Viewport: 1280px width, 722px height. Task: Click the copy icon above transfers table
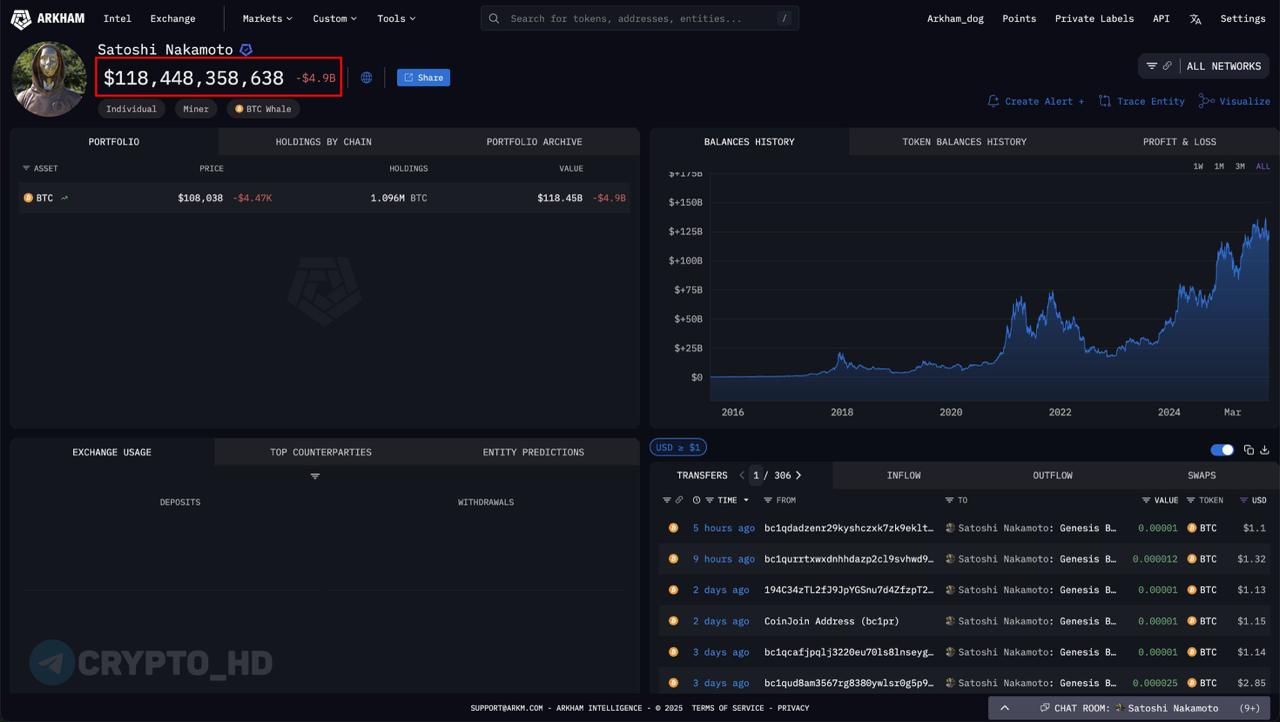click(1248, 450)
